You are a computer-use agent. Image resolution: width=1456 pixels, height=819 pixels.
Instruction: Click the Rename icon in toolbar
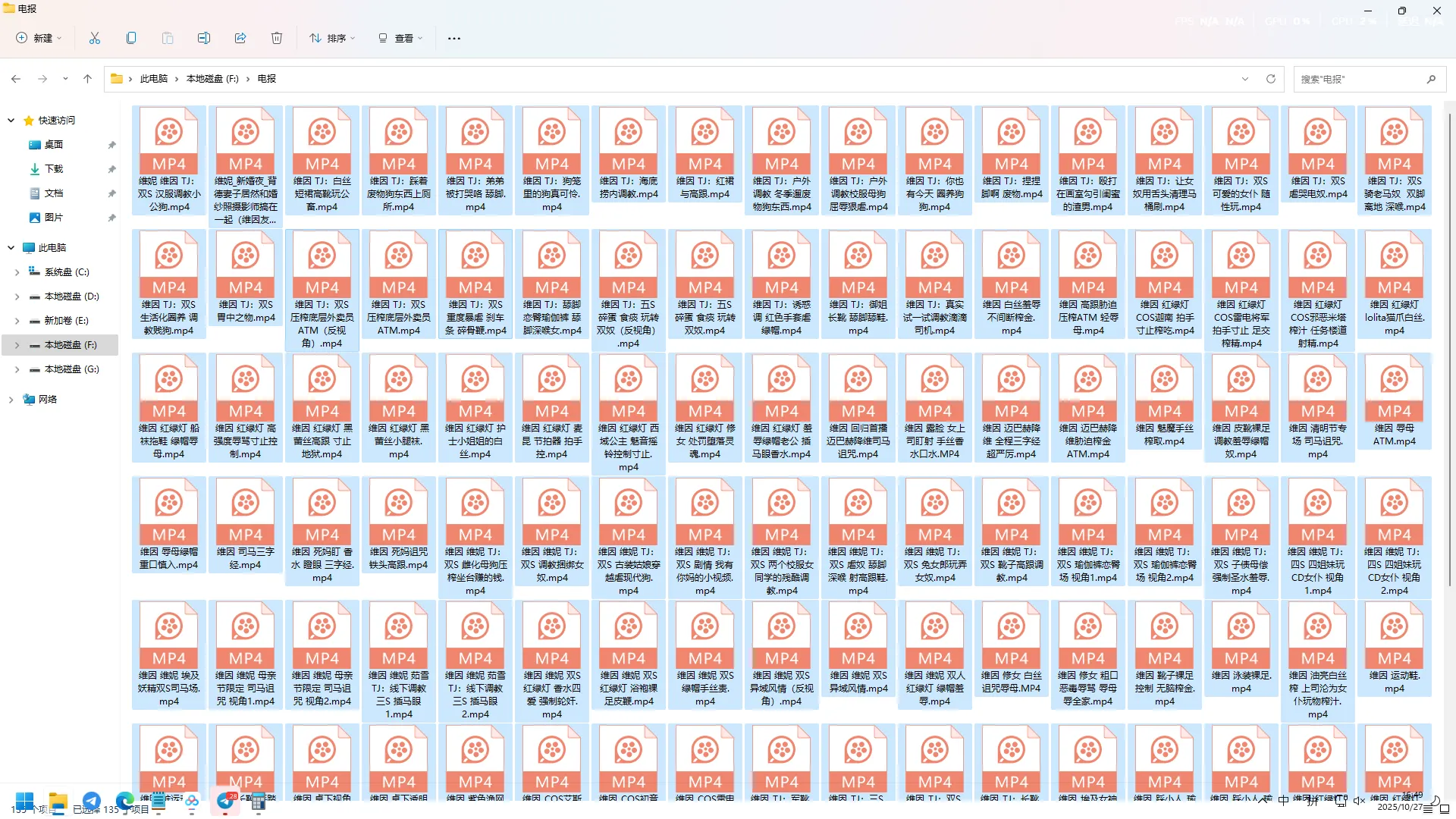204,38
